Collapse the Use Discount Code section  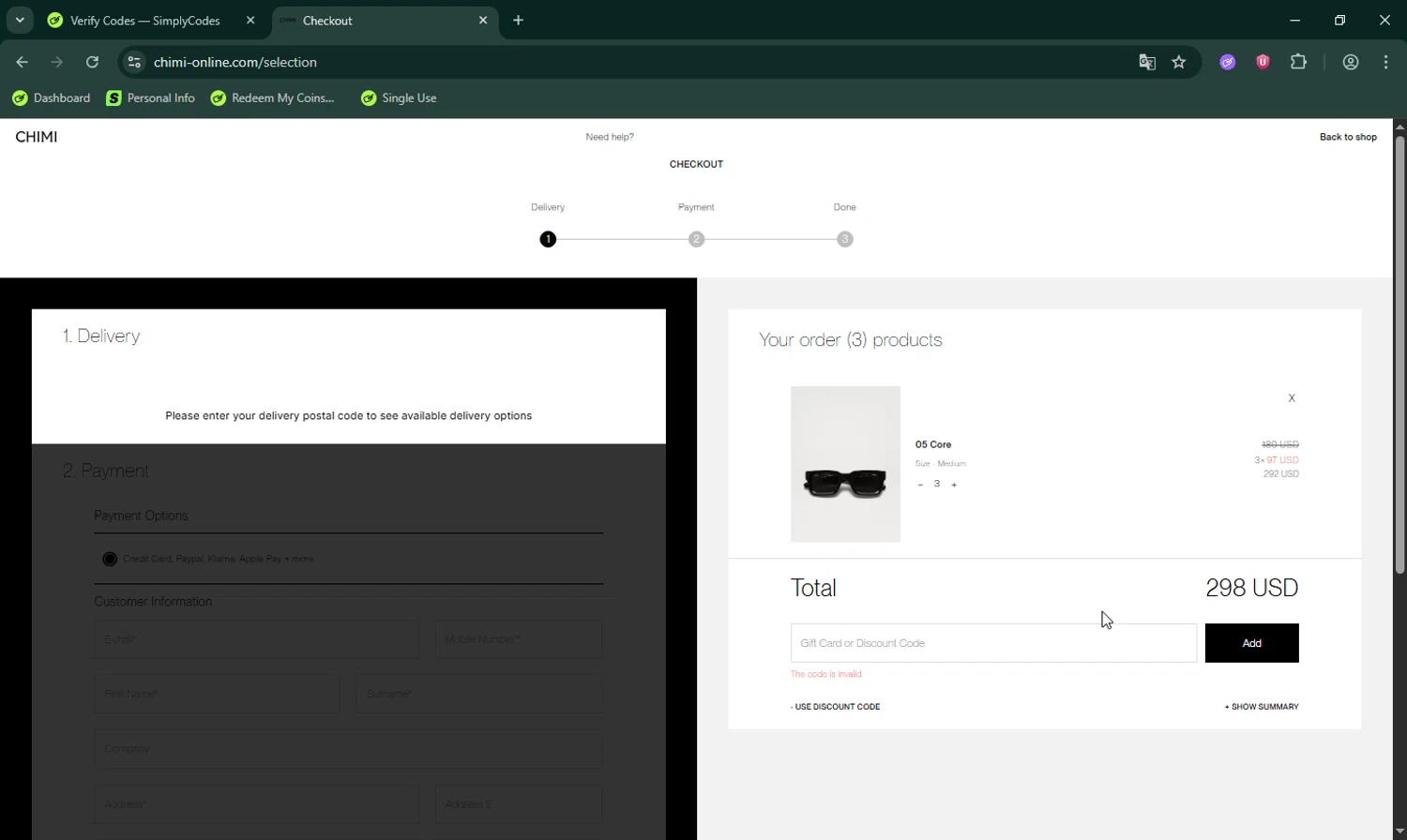[x=835, y=707]
